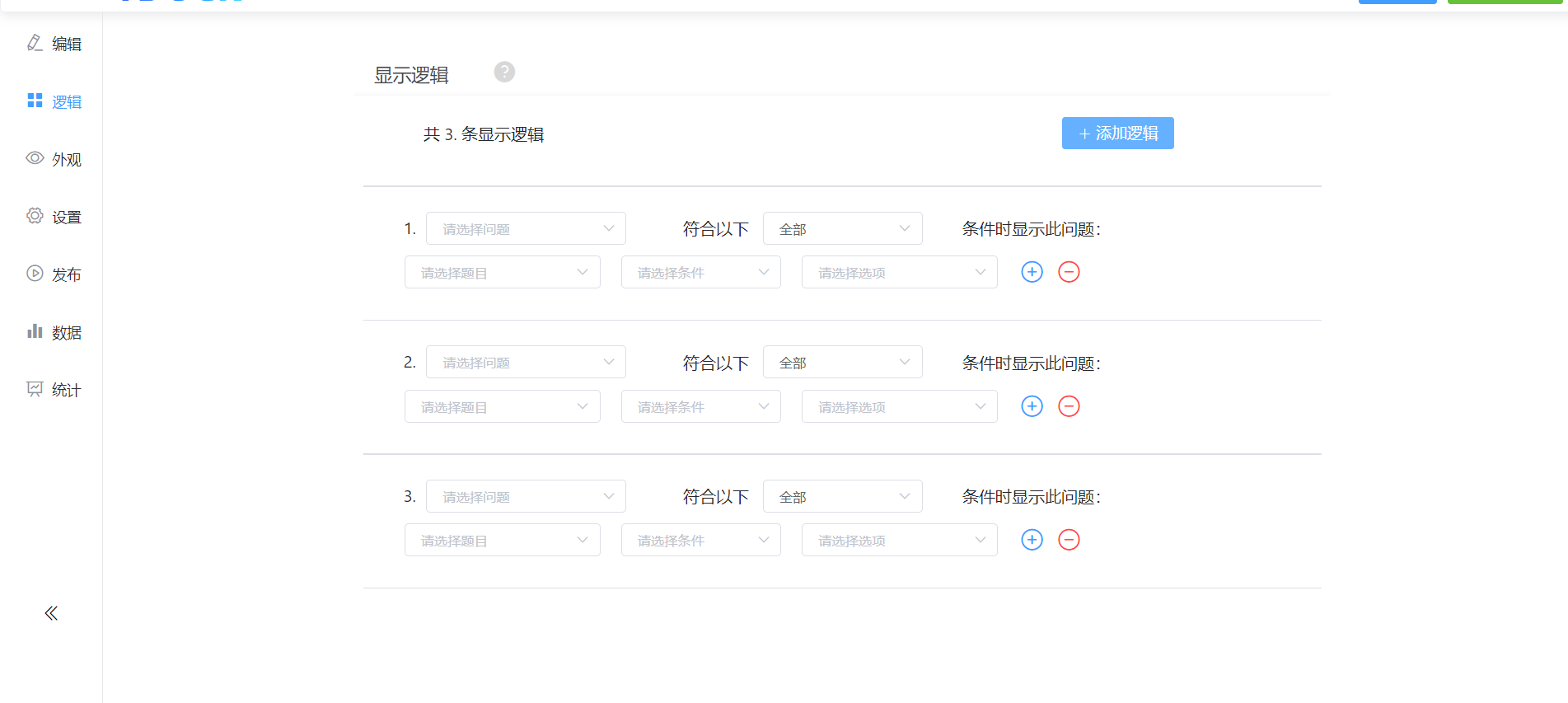This screenshot has height=703, width=1568.
Task: Switch to the 统计 menu label
Action: tap(67, 390)
